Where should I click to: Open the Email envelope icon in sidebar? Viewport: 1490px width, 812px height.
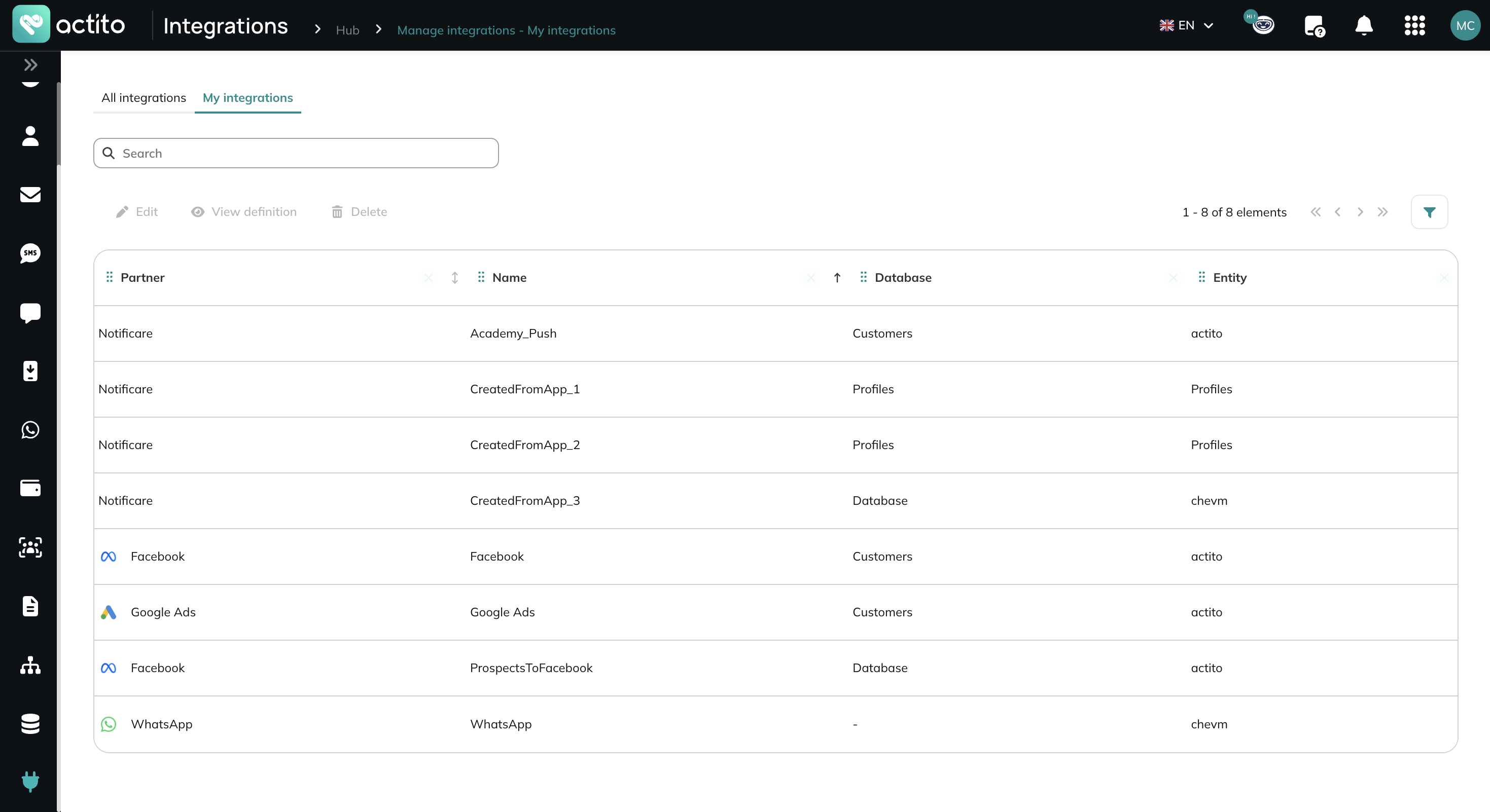(30, 195)
